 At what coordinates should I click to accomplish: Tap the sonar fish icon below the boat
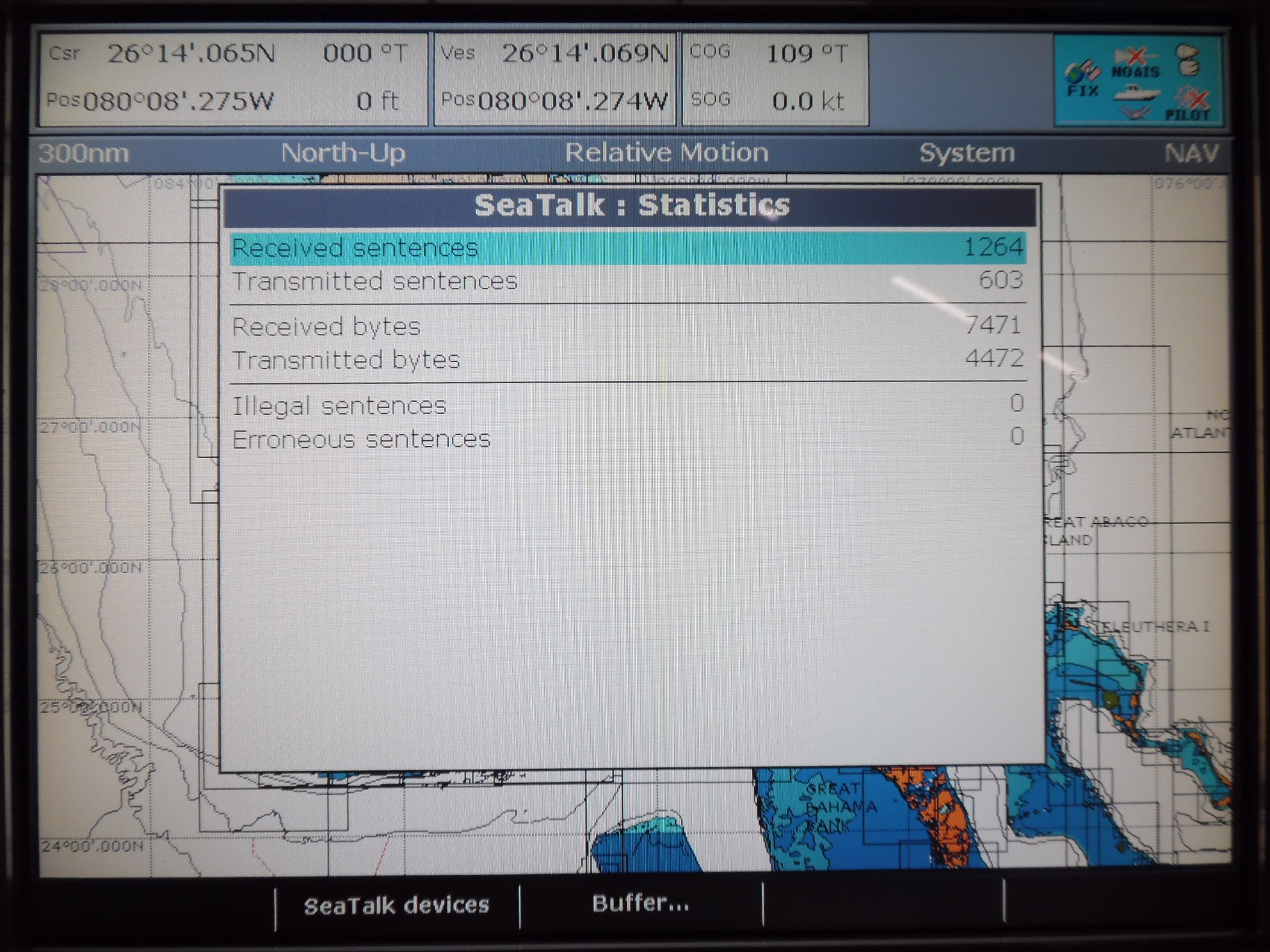click(1135, 113)
